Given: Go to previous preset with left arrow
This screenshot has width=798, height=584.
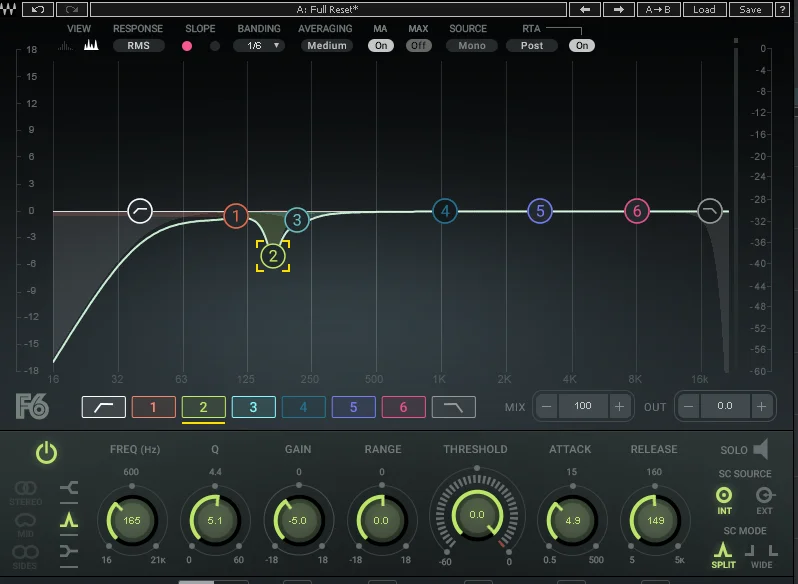Looking at the screenshot, I should coord(585,9).
